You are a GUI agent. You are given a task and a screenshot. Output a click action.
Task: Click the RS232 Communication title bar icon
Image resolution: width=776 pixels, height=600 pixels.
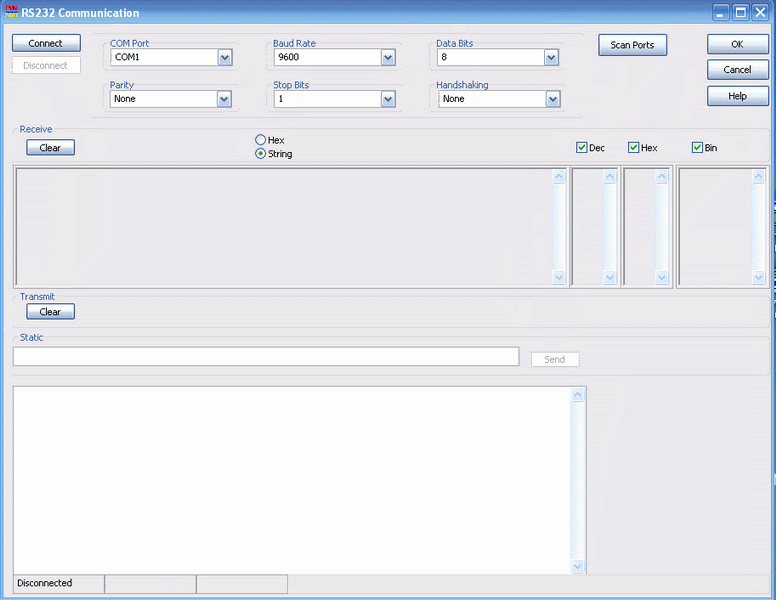point(12,13)
